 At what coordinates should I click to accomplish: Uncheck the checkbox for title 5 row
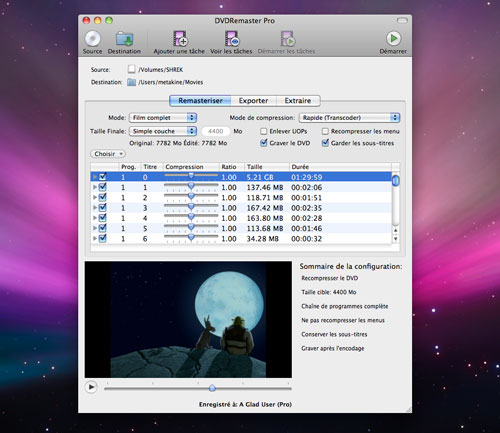tap(103, 228)
